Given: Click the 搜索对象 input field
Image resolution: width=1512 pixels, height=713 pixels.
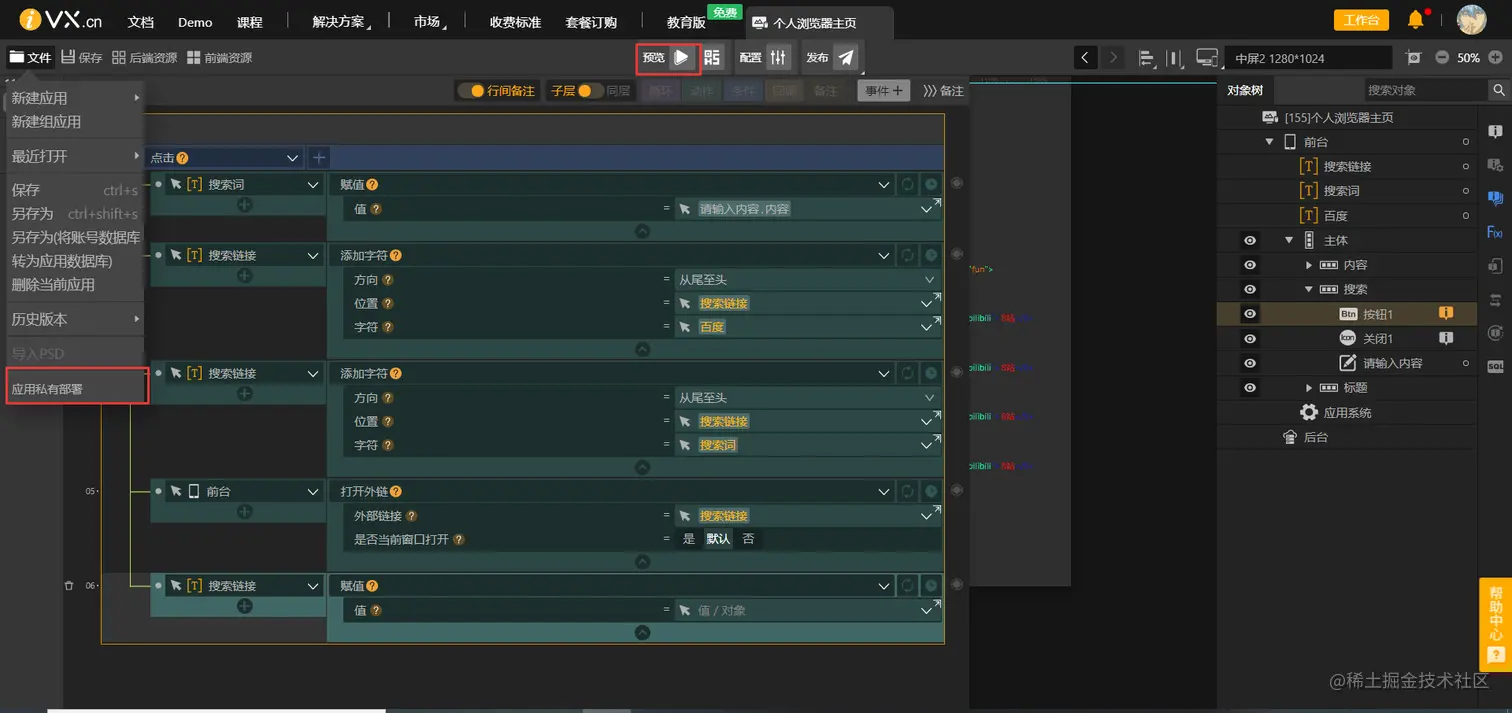Looking at the screenshot, I should click(x=1425, y=90).
